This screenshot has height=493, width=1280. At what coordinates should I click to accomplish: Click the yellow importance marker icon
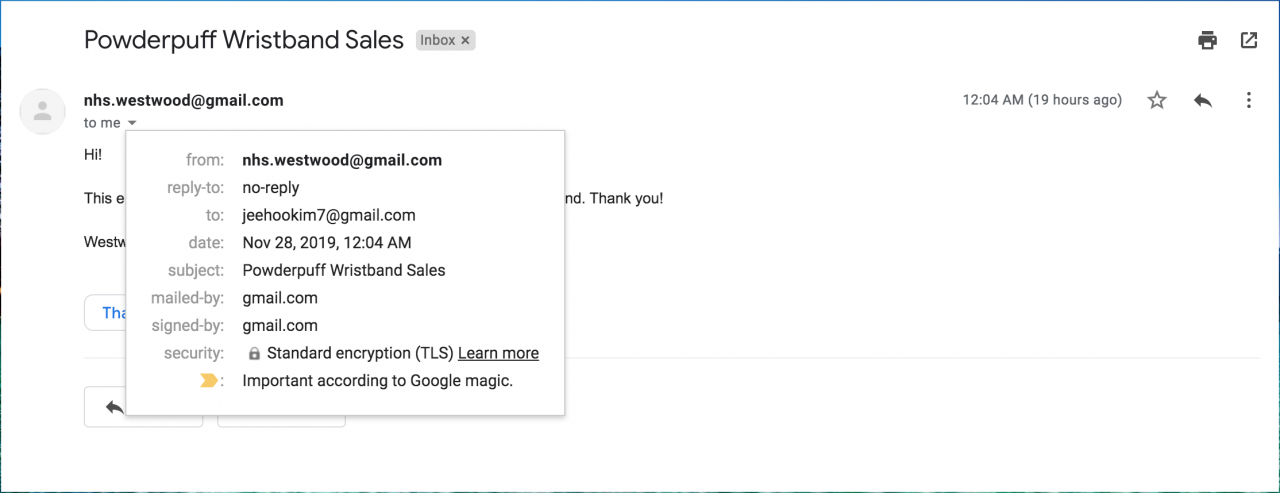[x=209, y=381]
